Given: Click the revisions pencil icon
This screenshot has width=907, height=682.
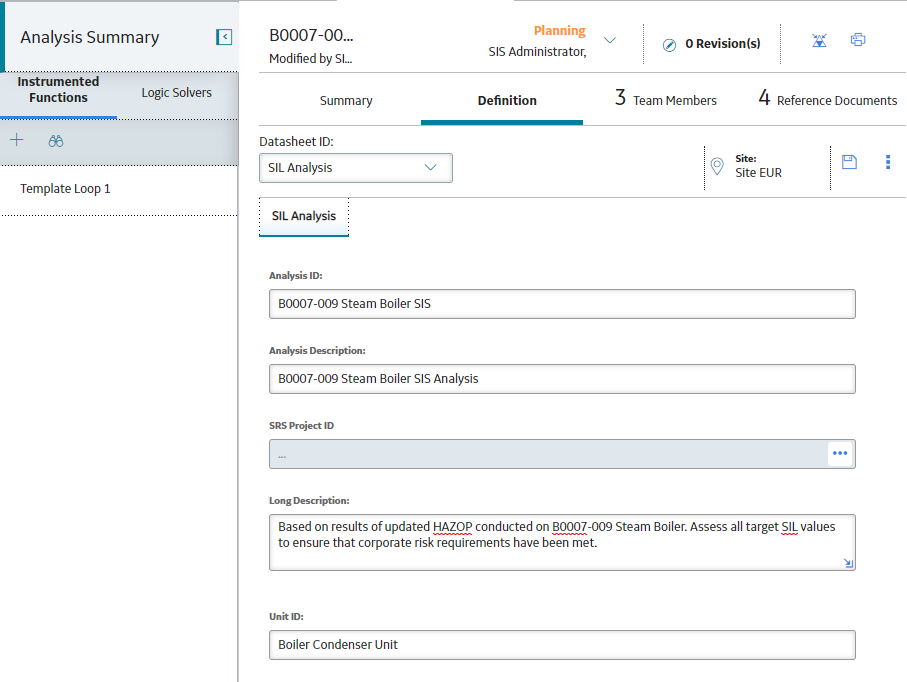Looking at the screenshot, I should (x=669, y=45).
